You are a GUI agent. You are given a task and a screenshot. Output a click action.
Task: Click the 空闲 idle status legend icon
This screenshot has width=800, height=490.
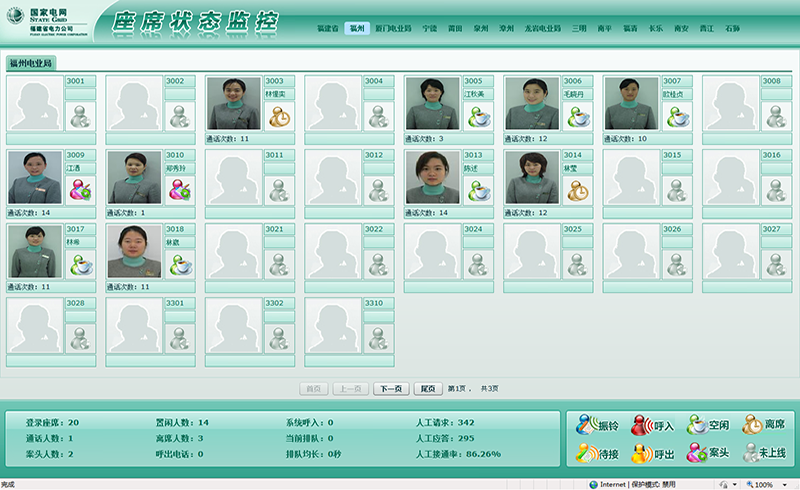(696, 425)
